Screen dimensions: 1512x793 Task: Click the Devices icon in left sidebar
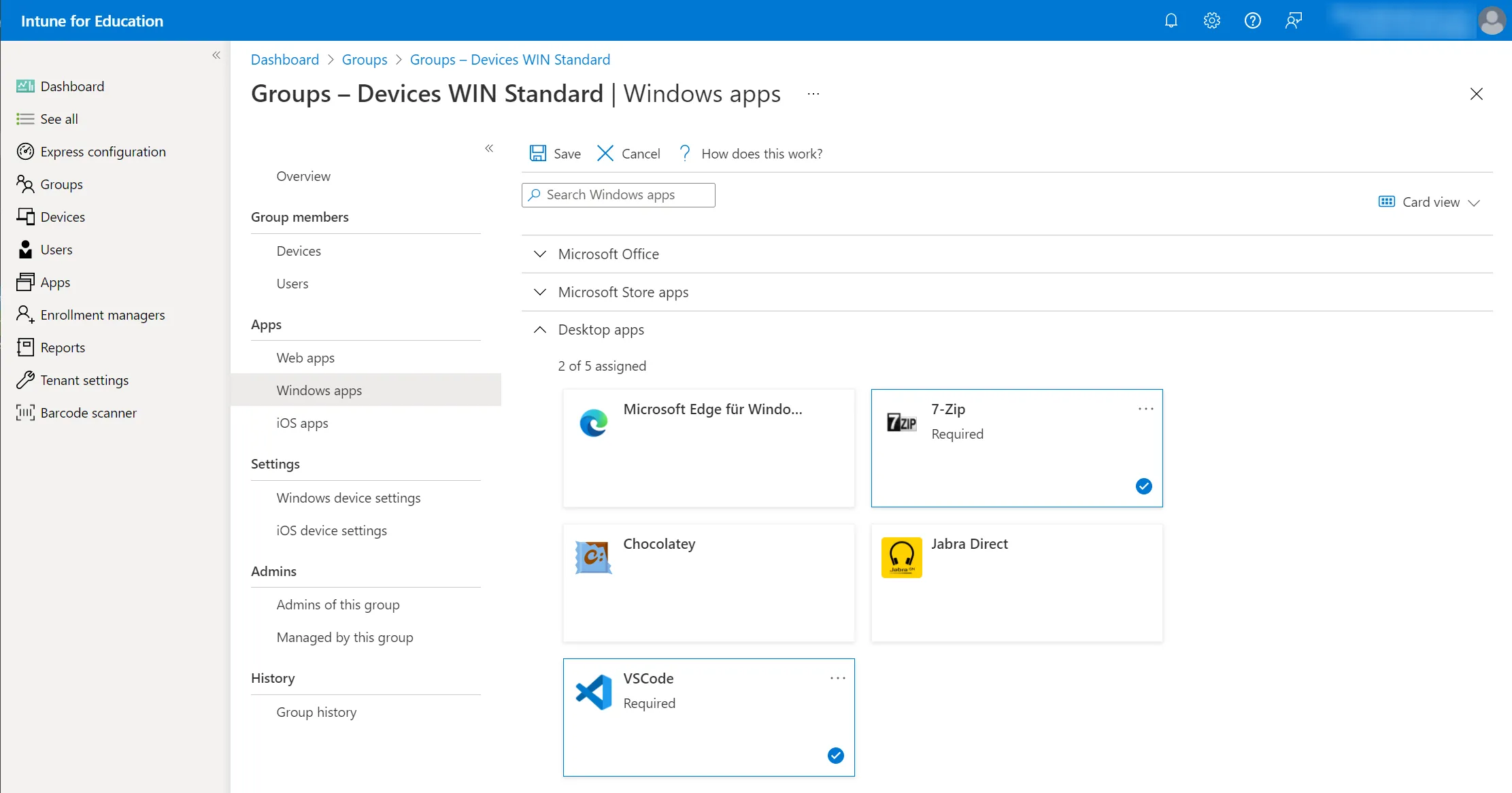(x=25, y=217)
